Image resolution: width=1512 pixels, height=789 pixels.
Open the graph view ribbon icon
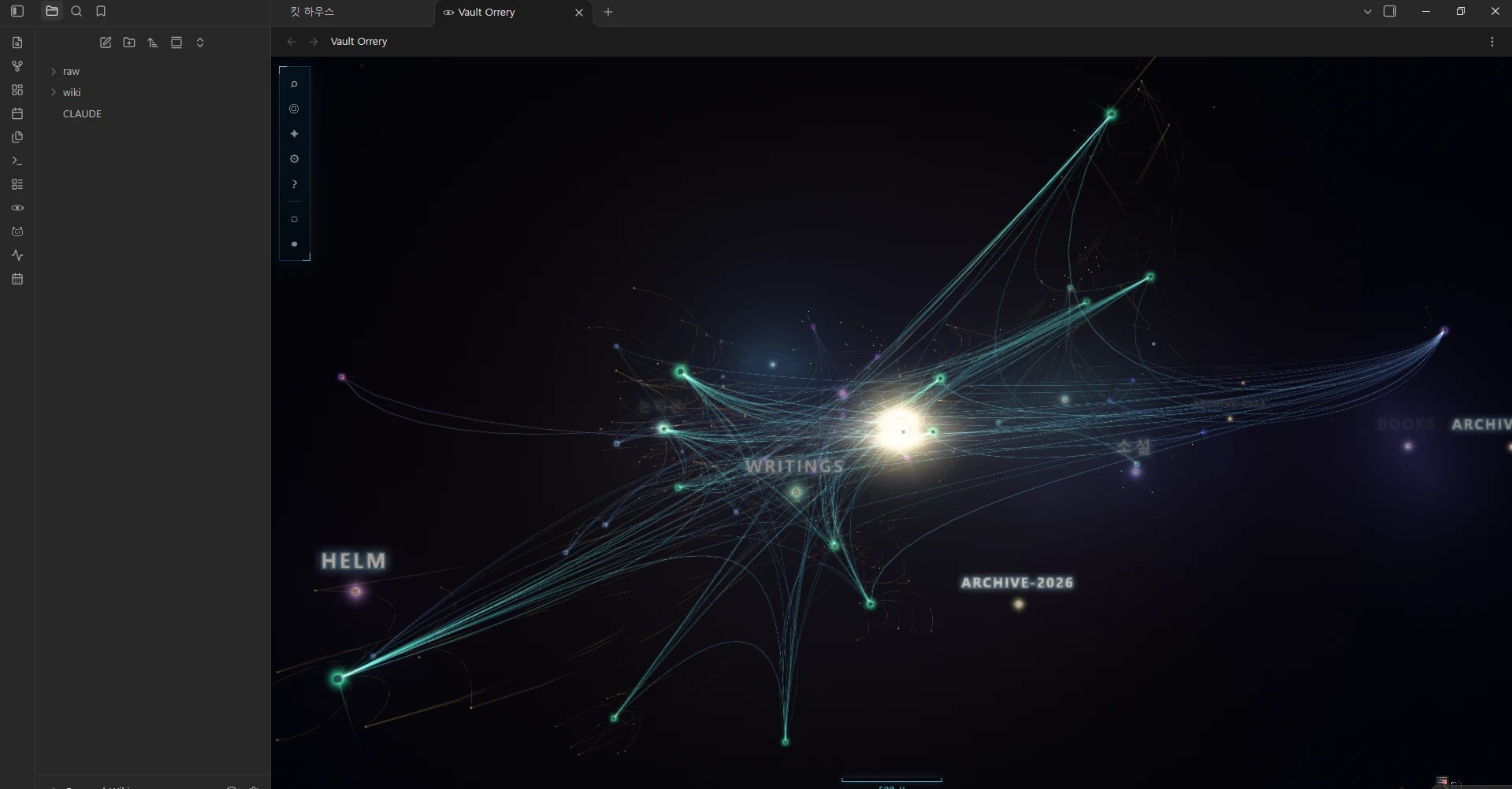pyautogui.click(x=17, y=66)
